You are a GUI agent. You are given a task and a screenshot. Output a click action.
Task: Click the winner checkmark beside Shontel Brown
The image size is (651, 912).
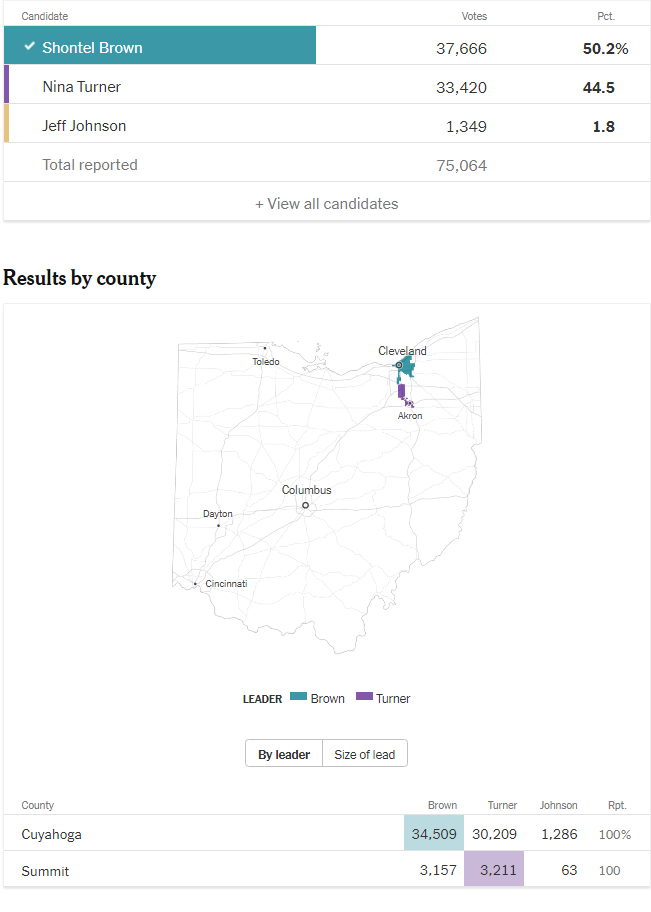click(29, 45)
